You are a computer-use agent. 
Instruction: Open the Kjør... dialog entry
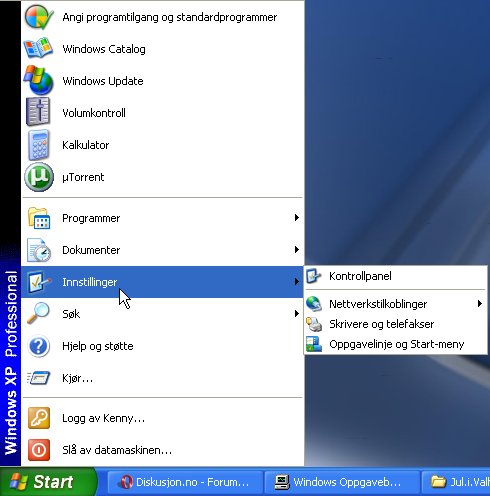pyautogui.click(x=162, y=378)
